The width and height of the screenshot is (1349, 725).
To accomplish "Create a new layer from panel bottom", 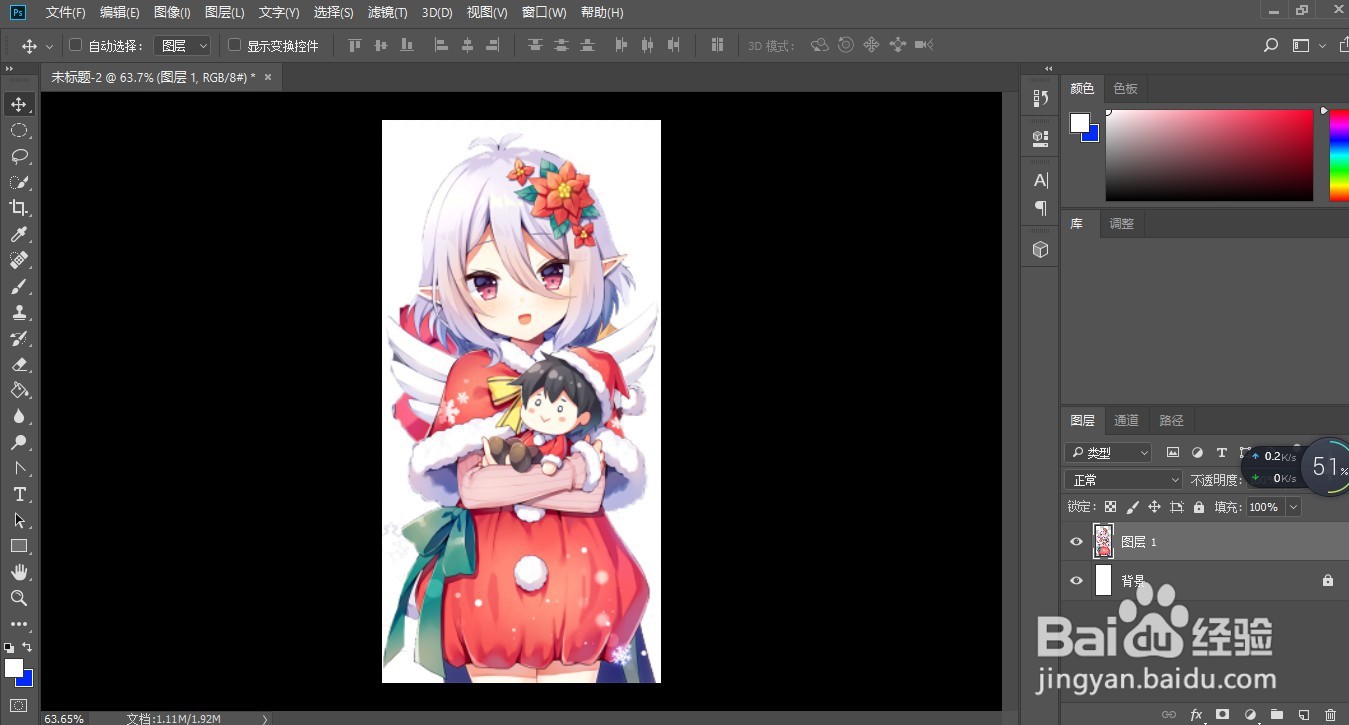I will (1303, 715).
